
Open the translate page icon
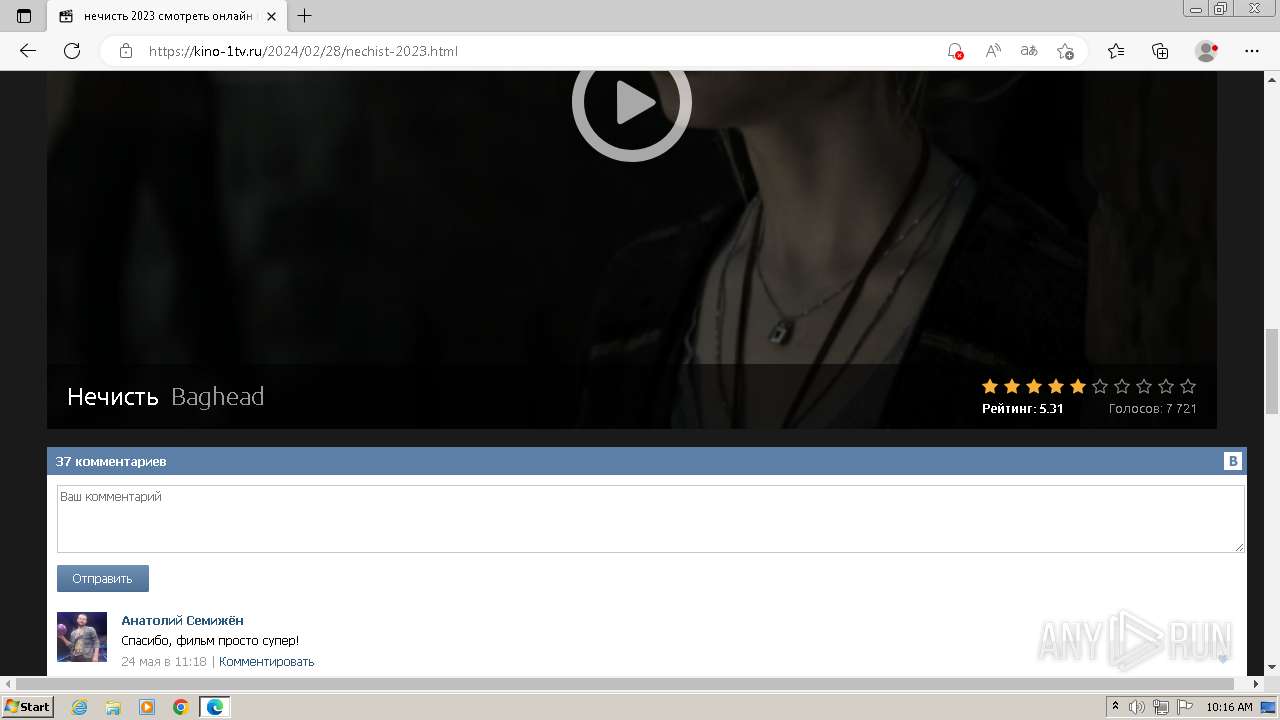click(1029, 51)
